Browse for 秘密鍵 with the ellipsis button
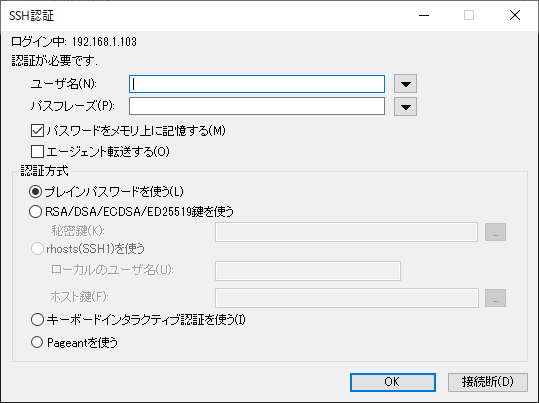Screen dimensions: 539x403 pyautogui.click(x=495, y=232)
